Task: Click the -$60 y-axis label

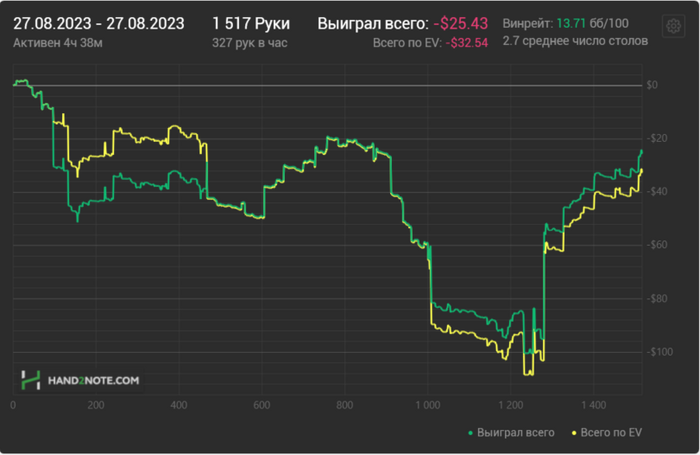Action: point(657,245)
